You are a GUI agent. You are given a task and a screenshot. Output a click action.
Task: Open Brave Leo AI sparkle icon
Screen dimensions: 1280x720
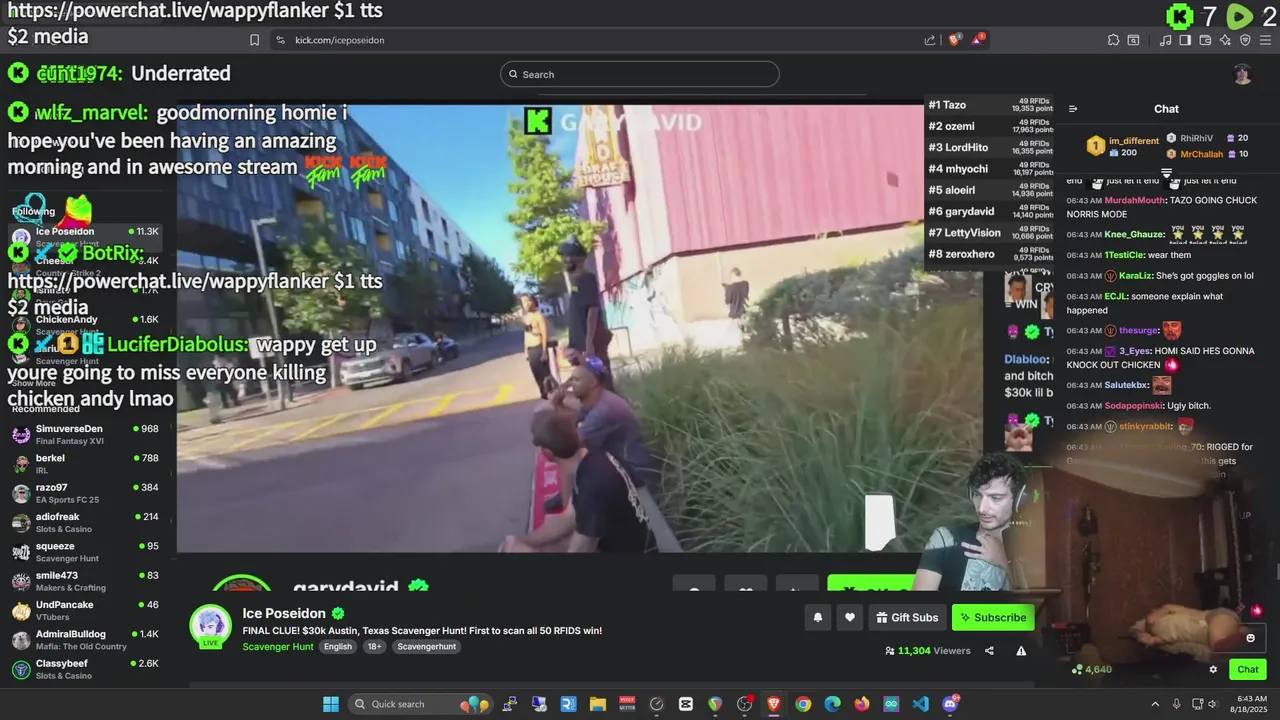click(1225, 40)
